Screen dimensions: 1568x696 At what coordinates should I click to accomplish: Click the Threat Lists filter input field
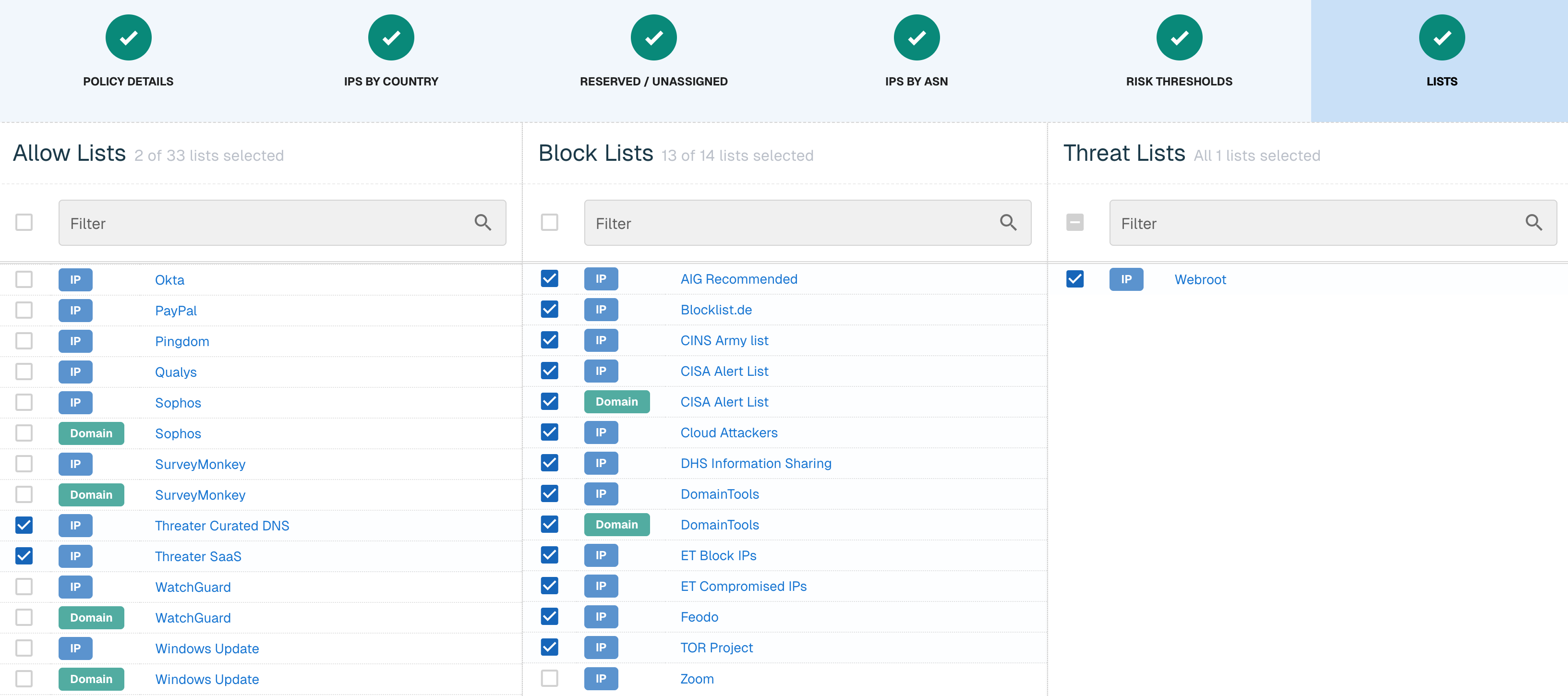[1333, 223]
